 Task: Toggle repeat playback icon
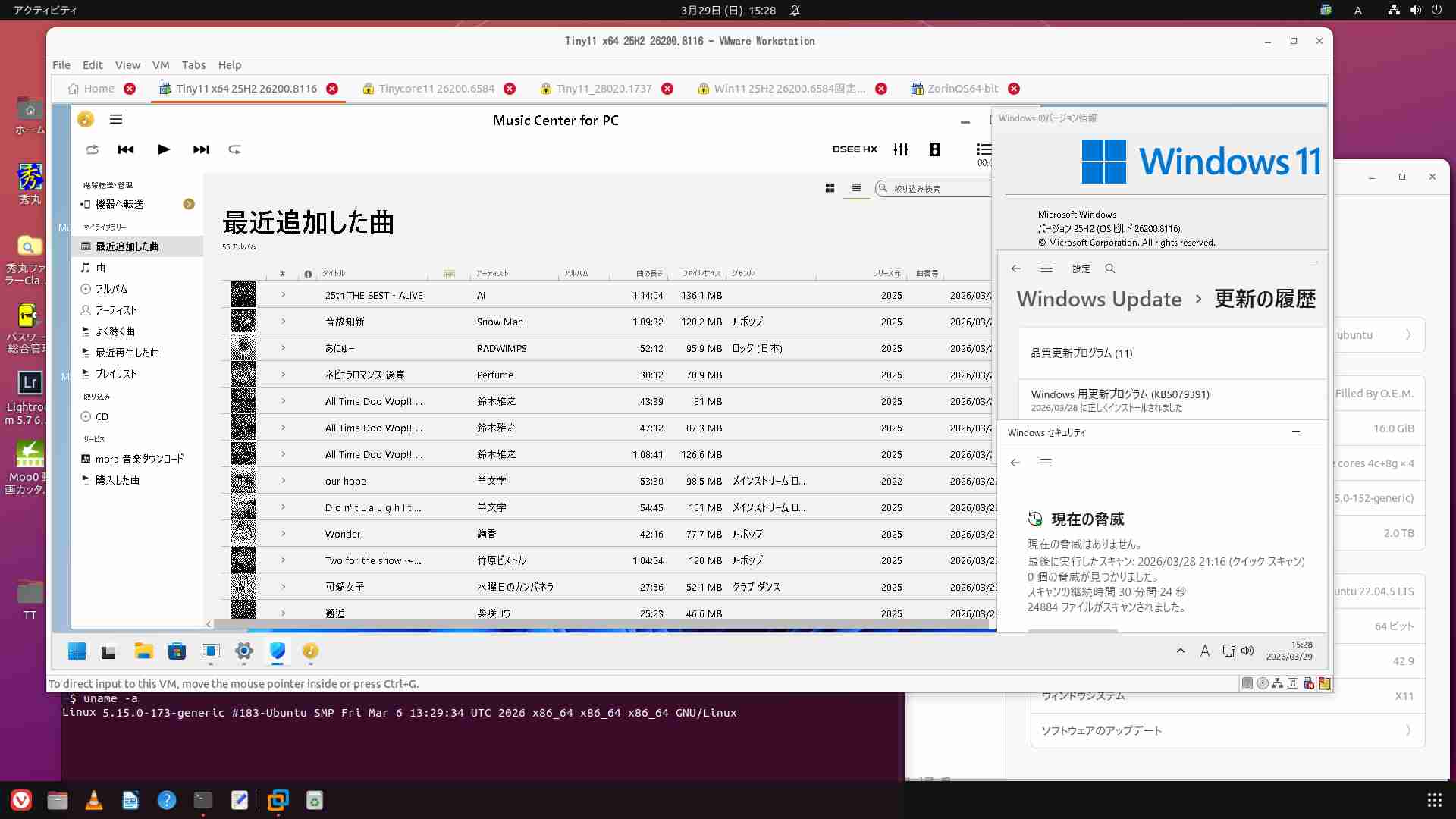click(x=235, y=149)
